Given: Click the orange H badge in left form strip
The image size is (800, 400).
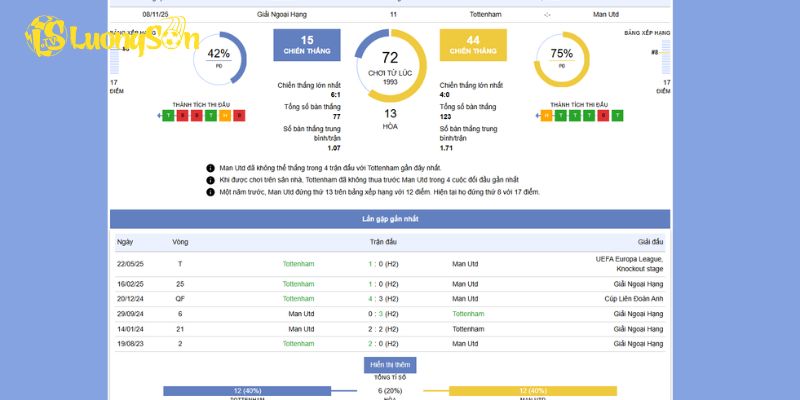Looking at the screenshot, I should (x=225, y=116).
